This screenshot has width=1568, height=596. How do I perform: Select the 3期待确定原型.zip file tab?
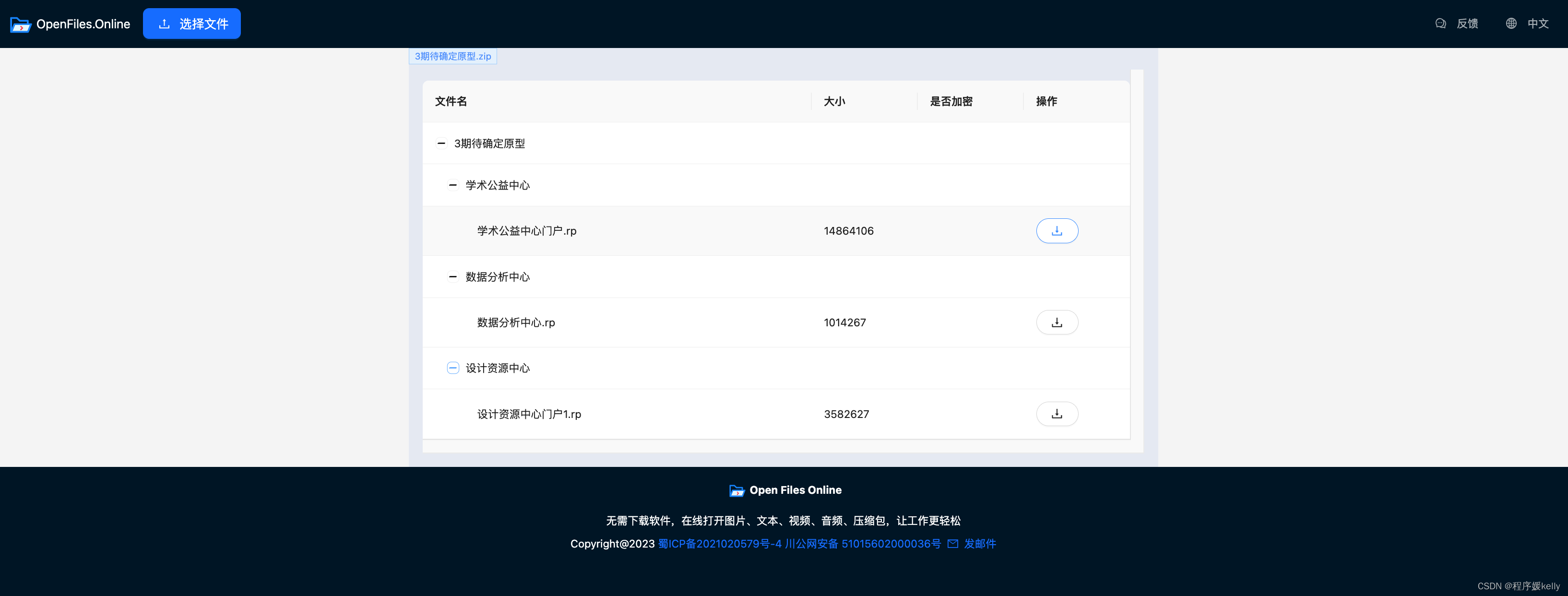pos(453,56)
